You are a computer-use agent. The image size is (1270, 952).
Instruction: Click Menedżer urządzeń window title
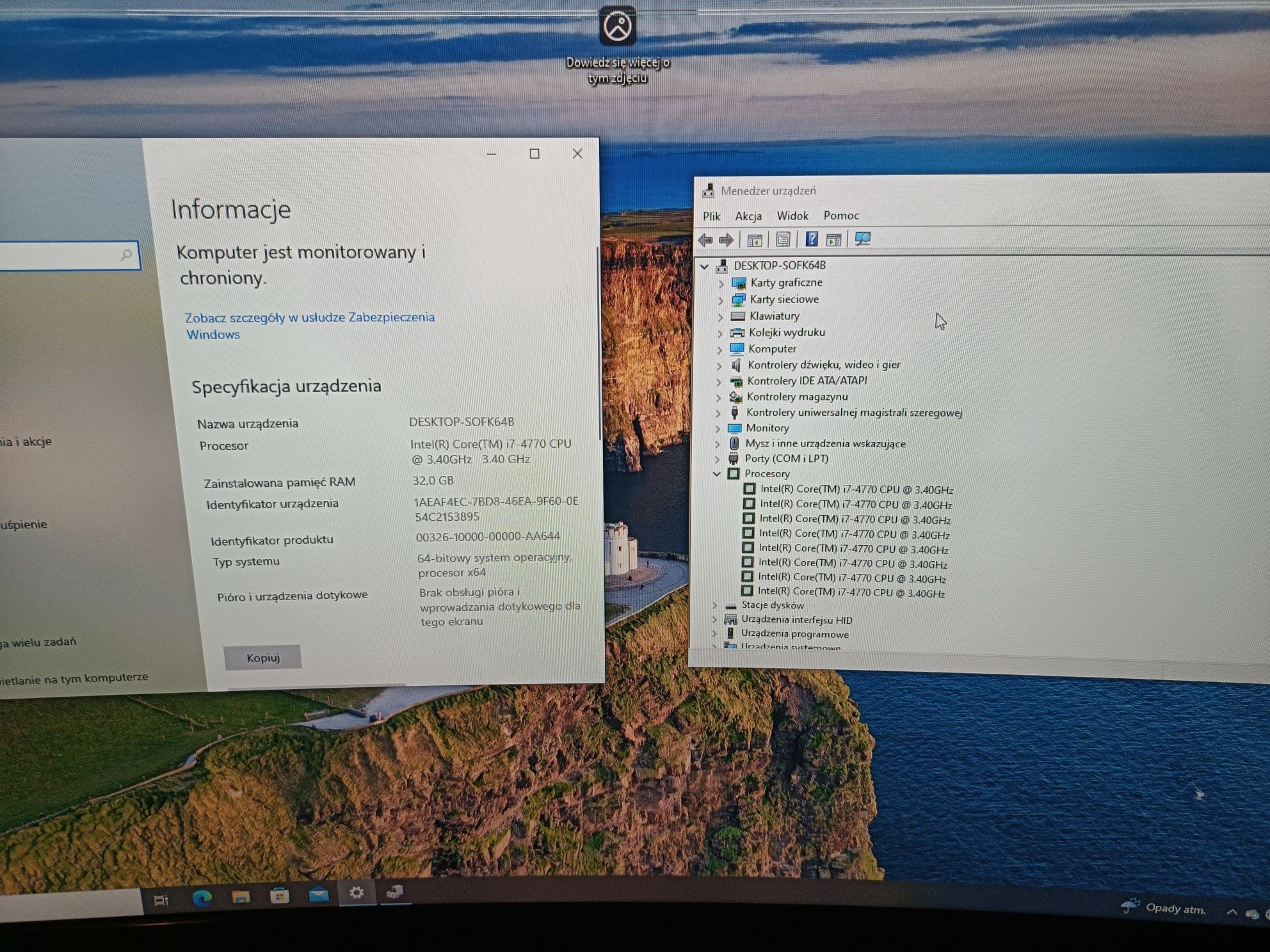[x=768, y=191]
